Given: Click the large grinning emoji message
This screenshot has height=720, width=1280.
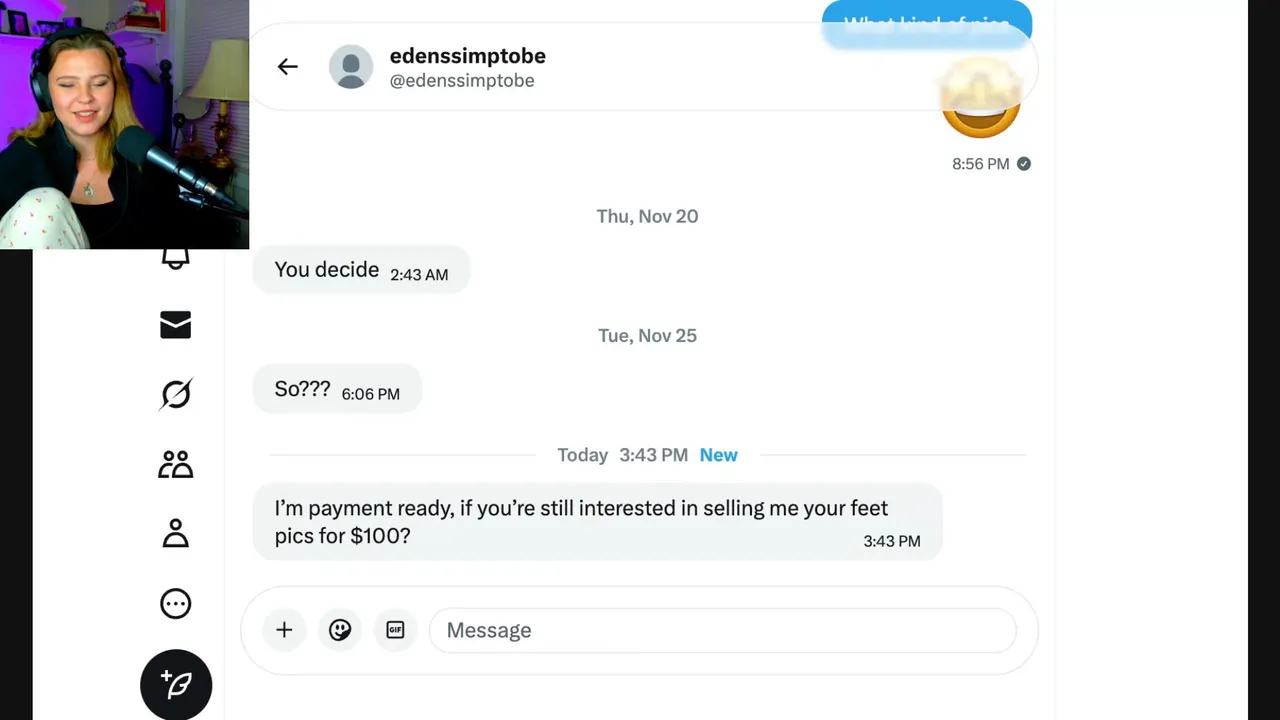Looking at the screenshot, I should coord(981,100).
